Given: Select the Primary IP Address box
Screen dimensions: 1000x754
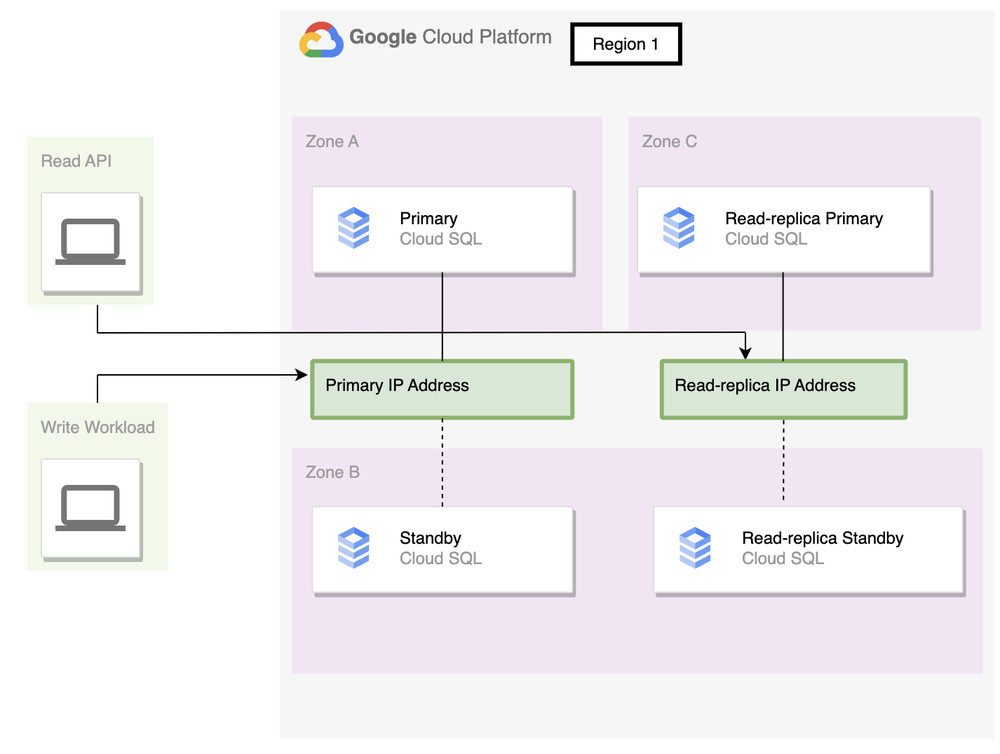Looking at the screenshot, I should coord(441,389).
